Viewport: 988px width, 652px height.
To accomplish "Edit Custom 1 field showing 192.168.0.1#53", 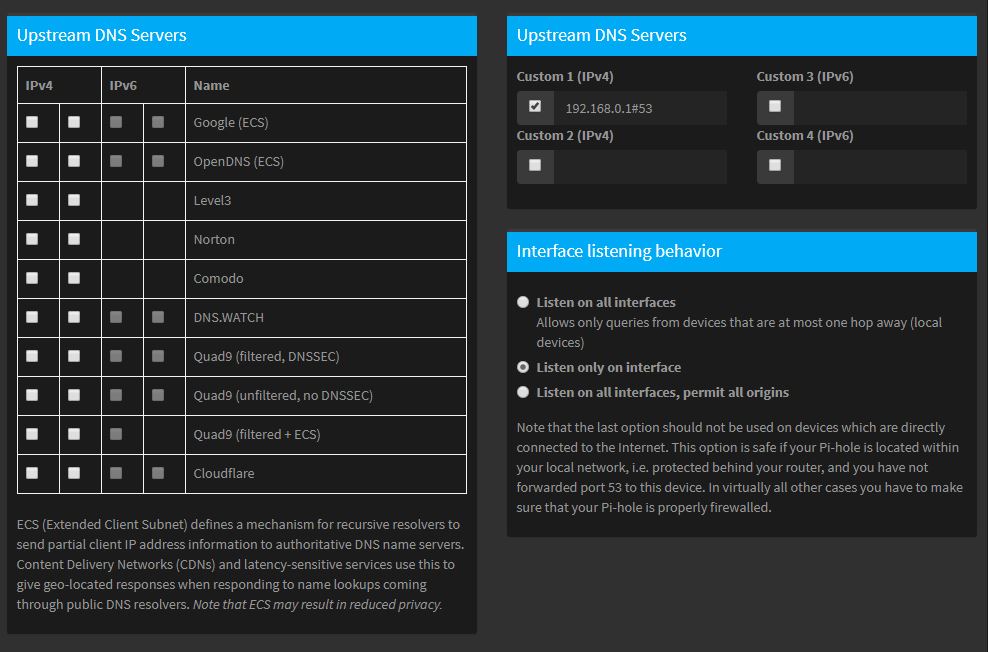I will point(640,108).
